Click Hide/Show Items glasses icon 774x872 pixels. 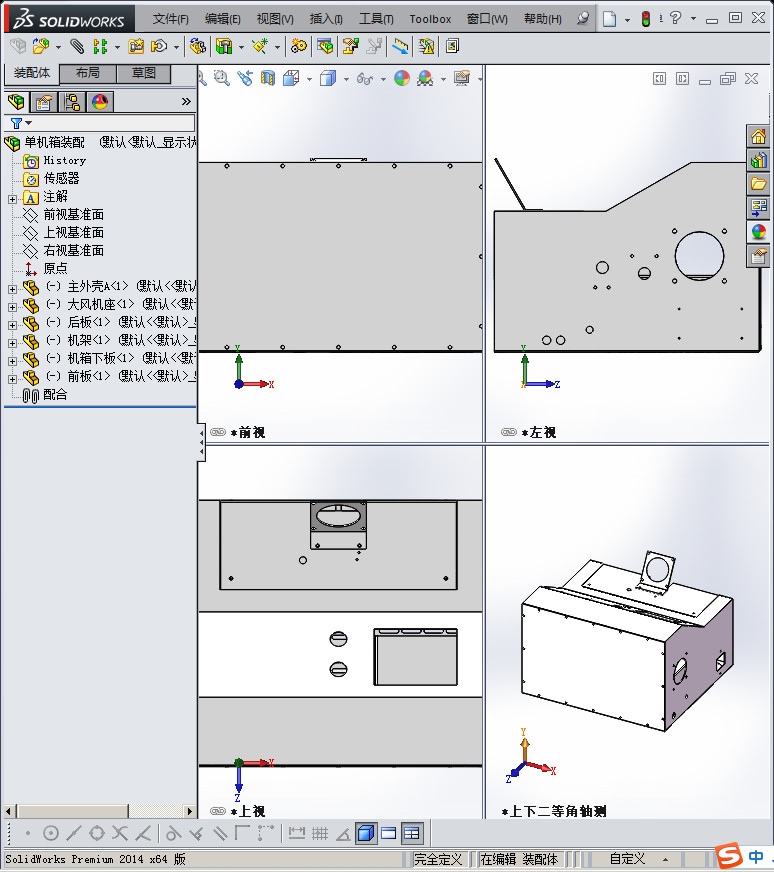coord(365,78)
